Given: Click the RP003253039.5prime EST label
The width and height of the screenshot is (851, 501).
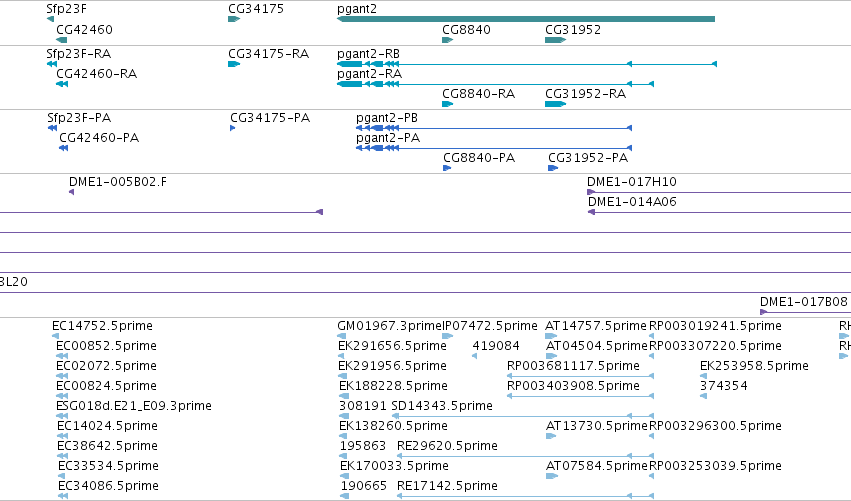Looking at the screenshot, I should click(x=715, y=466).
